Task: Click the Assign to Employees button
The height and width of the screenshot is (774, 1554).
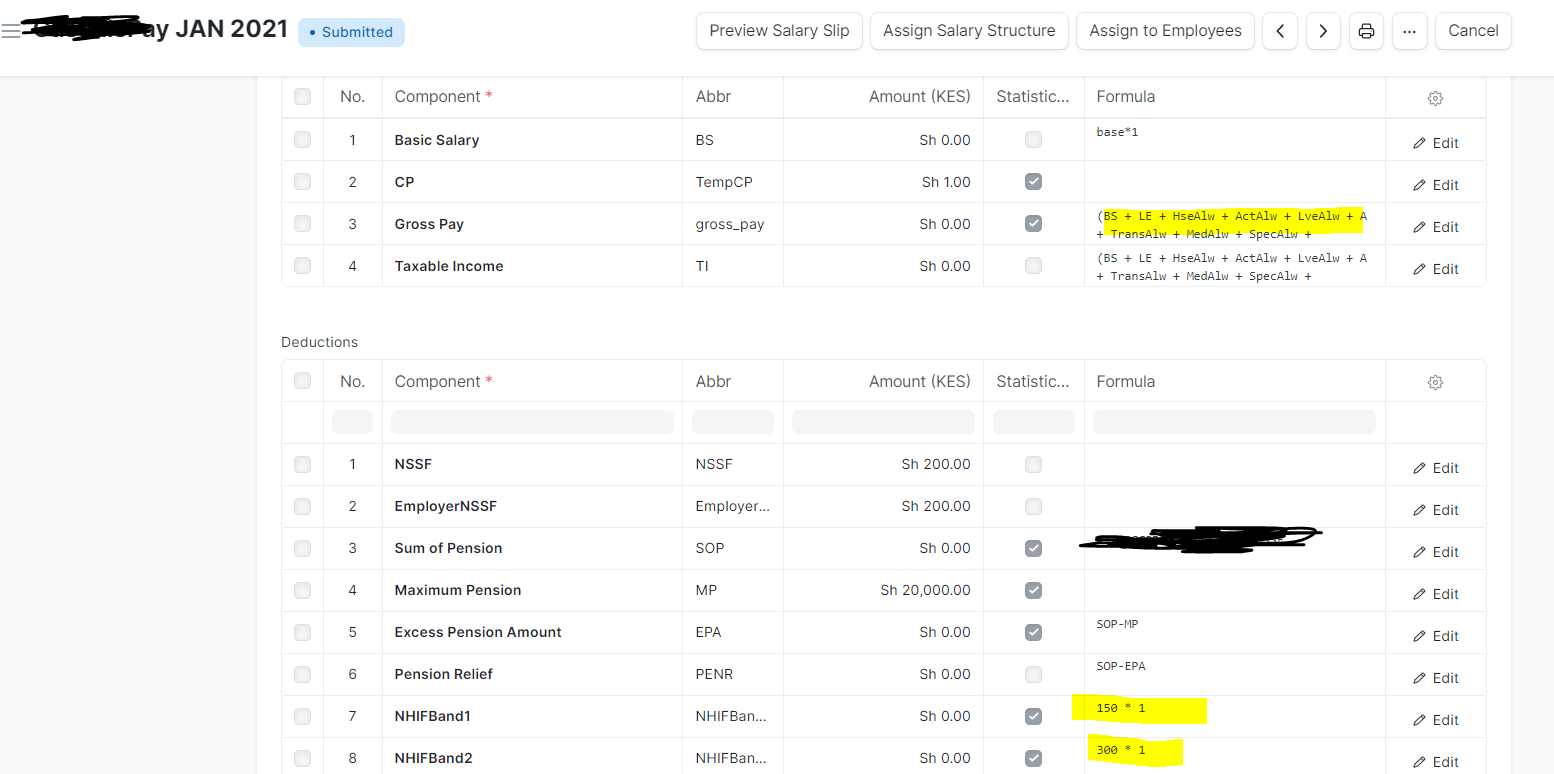Action: click(1165, 31)
